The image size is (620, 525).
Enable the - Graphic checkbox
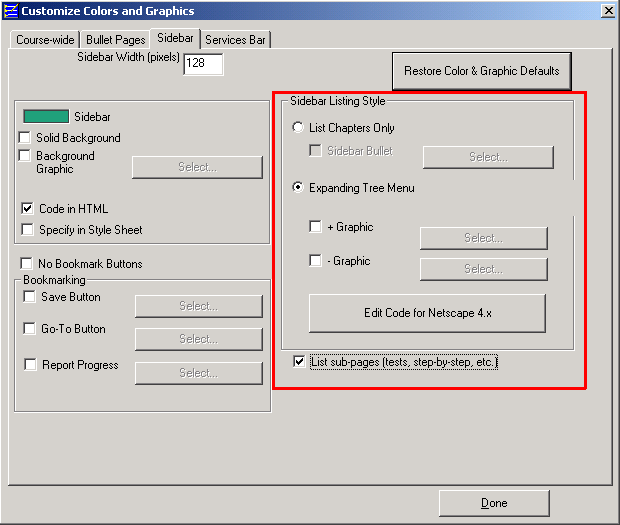tap(315, 261)
